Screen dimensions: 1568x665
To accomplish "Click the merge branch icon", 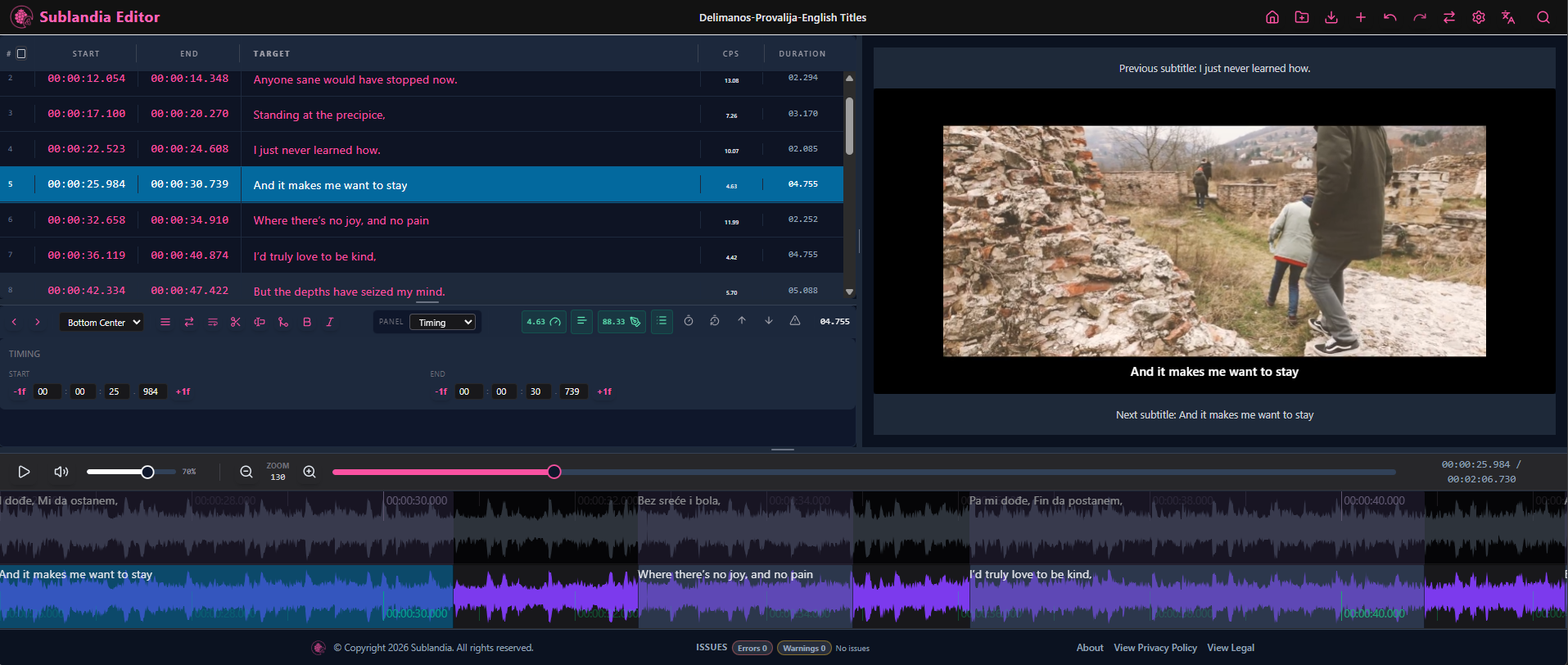I will pos(283,322).
